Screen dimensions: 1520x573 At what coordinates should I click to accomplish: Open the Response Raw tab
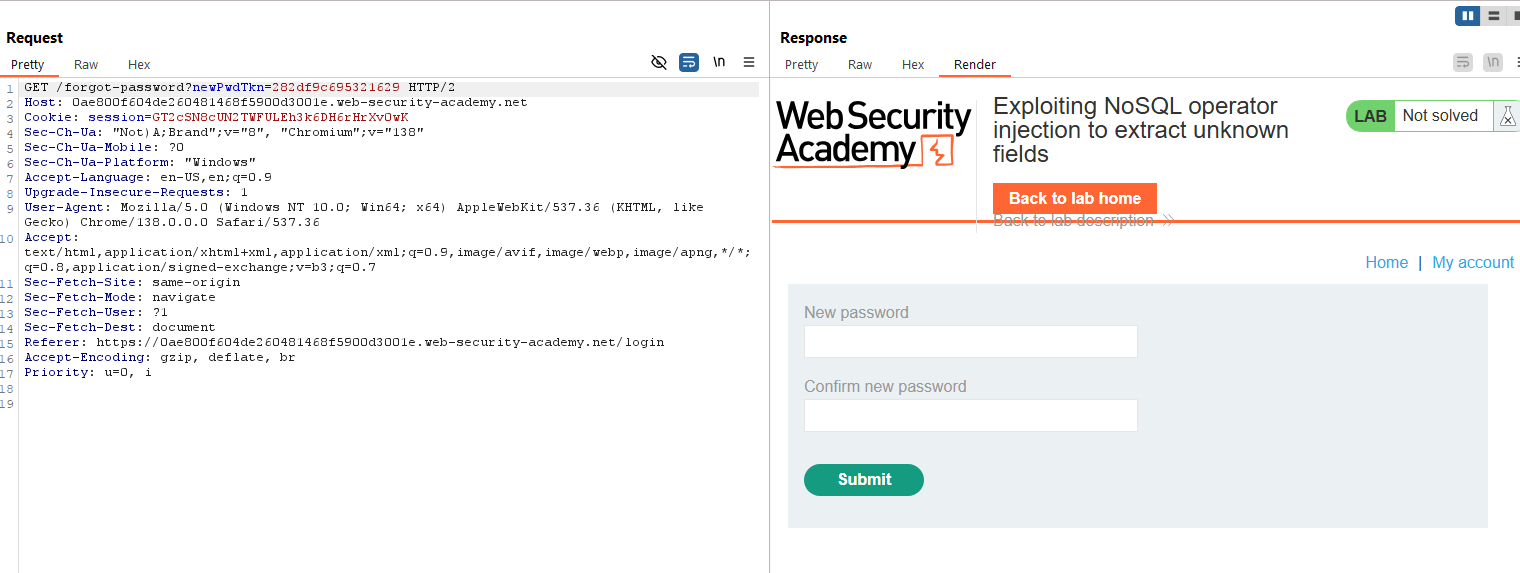coord(860,64)
